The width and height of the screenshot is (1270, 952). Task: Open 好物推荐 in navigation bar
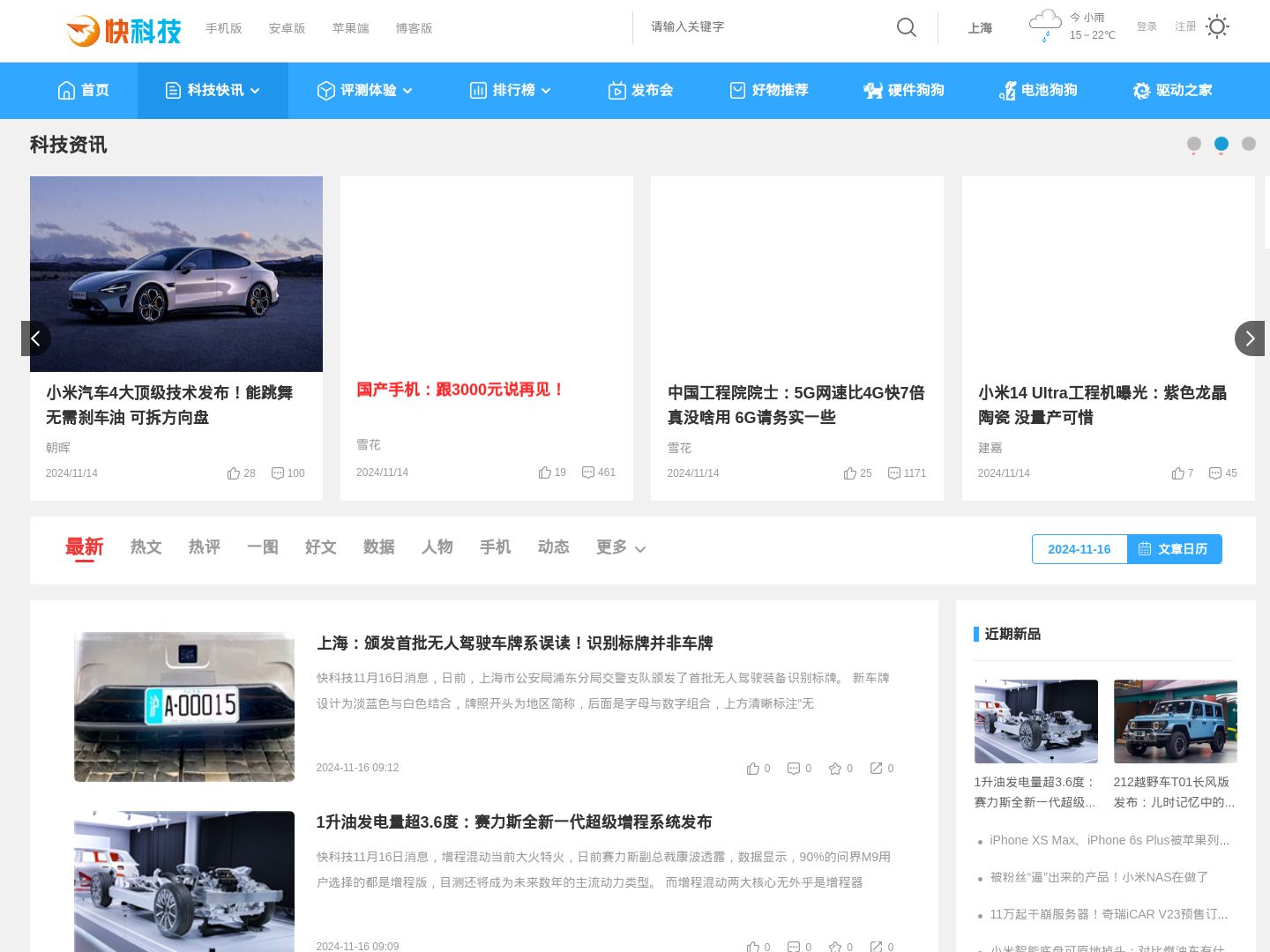(x=769, y=90)
